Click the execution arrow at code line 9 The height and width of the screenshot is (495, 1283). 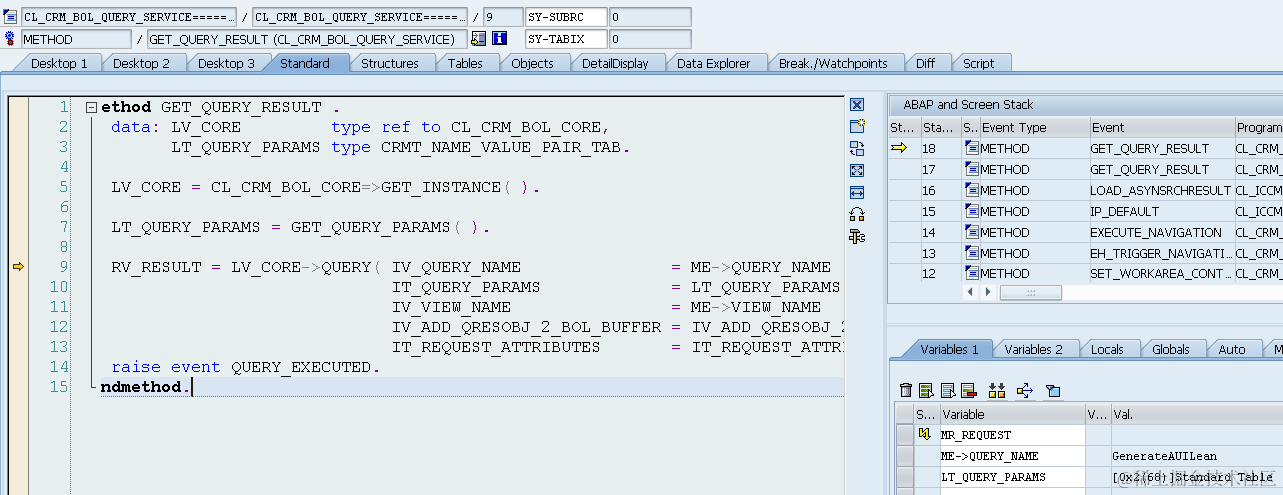(x=18, y=267)
